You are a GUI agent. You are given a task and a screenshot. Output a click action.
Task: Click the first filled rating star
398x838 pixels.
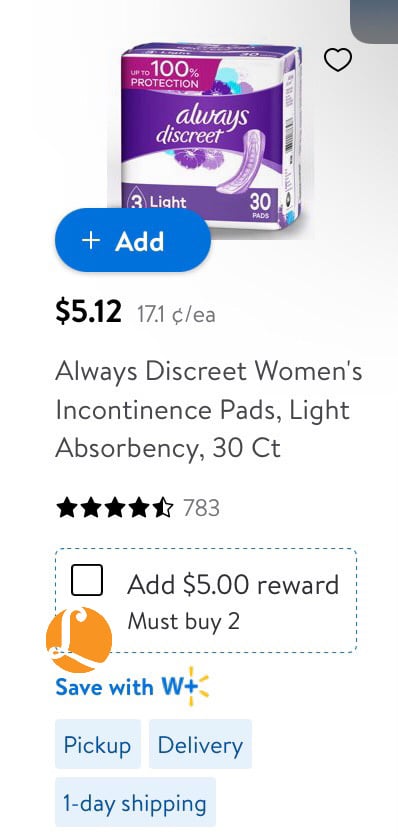pos(66,508)
